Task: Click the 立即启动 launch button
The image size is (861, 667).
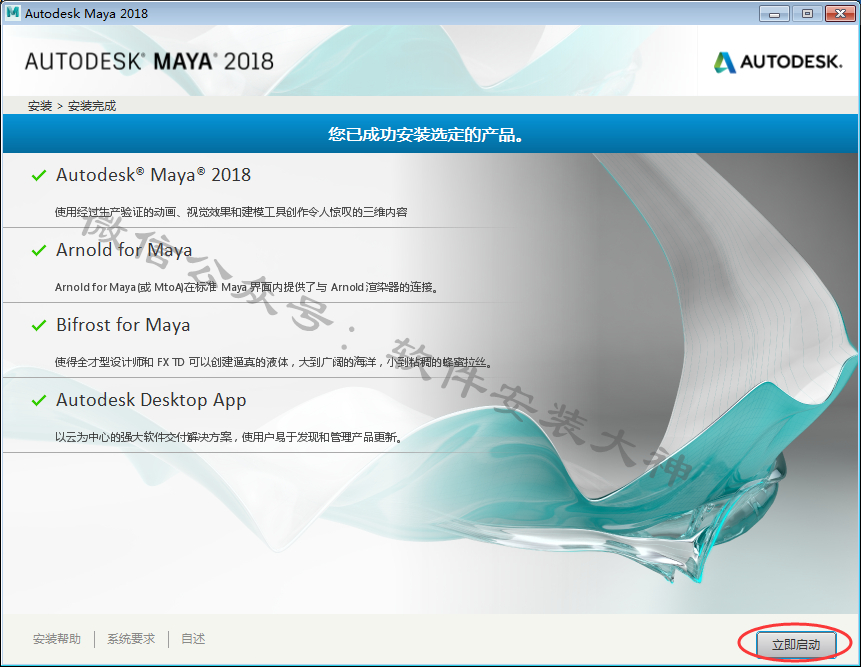Action: [x=796, y=644]
